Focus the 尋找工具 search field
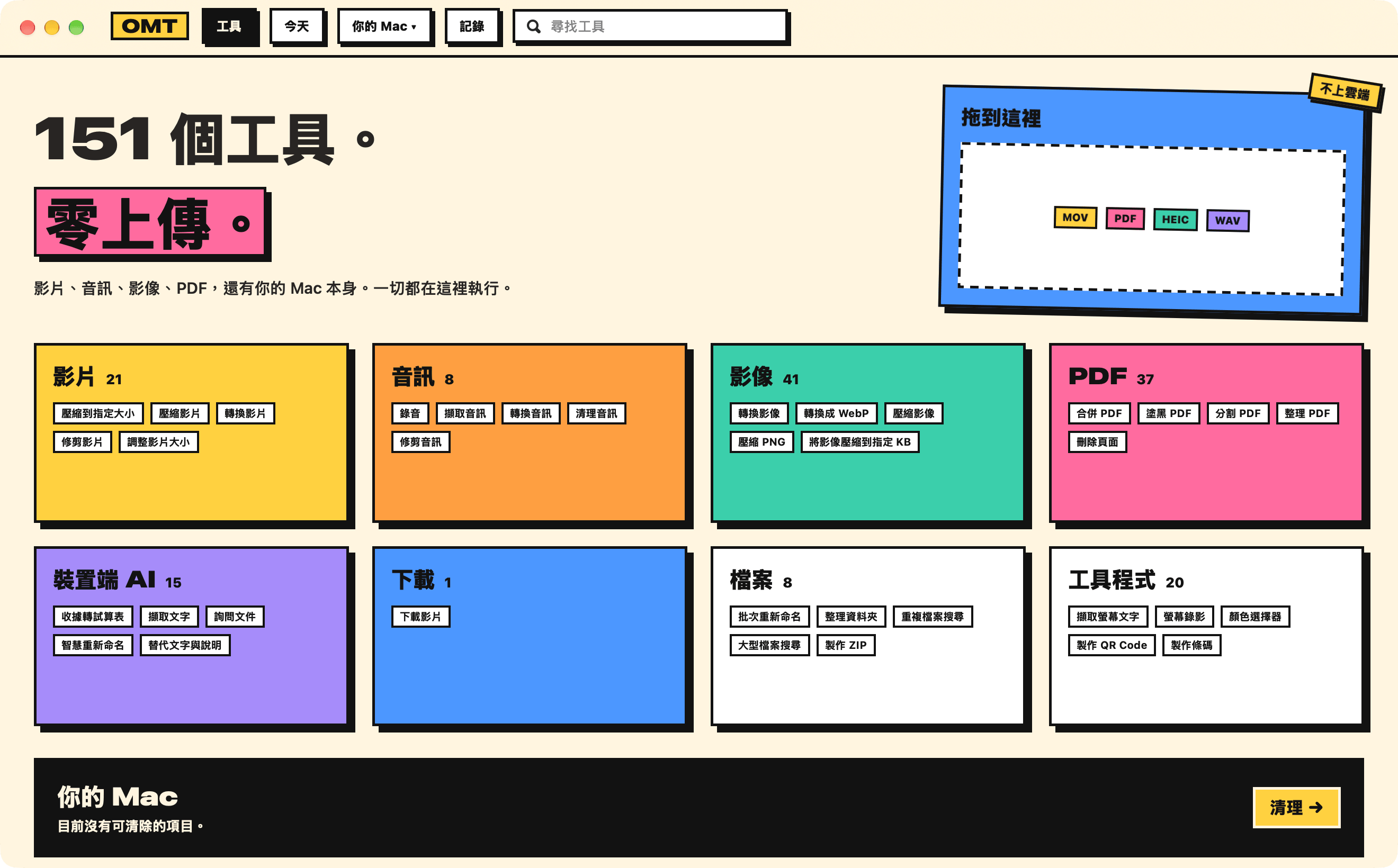This screenshot has height=868, width=1398. [x=650, y=26]
